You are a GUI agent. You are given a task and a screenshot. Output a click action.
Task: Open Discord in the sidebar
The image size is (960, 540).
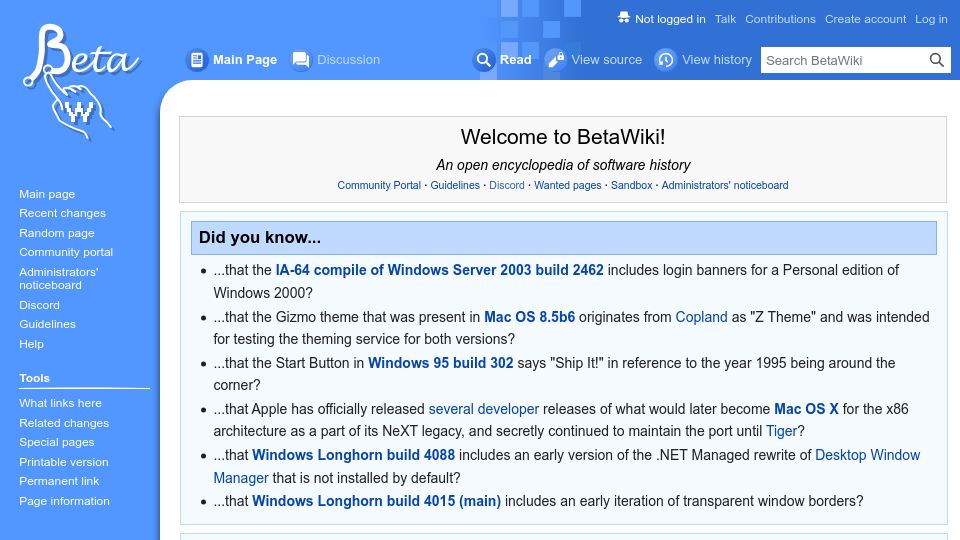[x=39, y=305]
